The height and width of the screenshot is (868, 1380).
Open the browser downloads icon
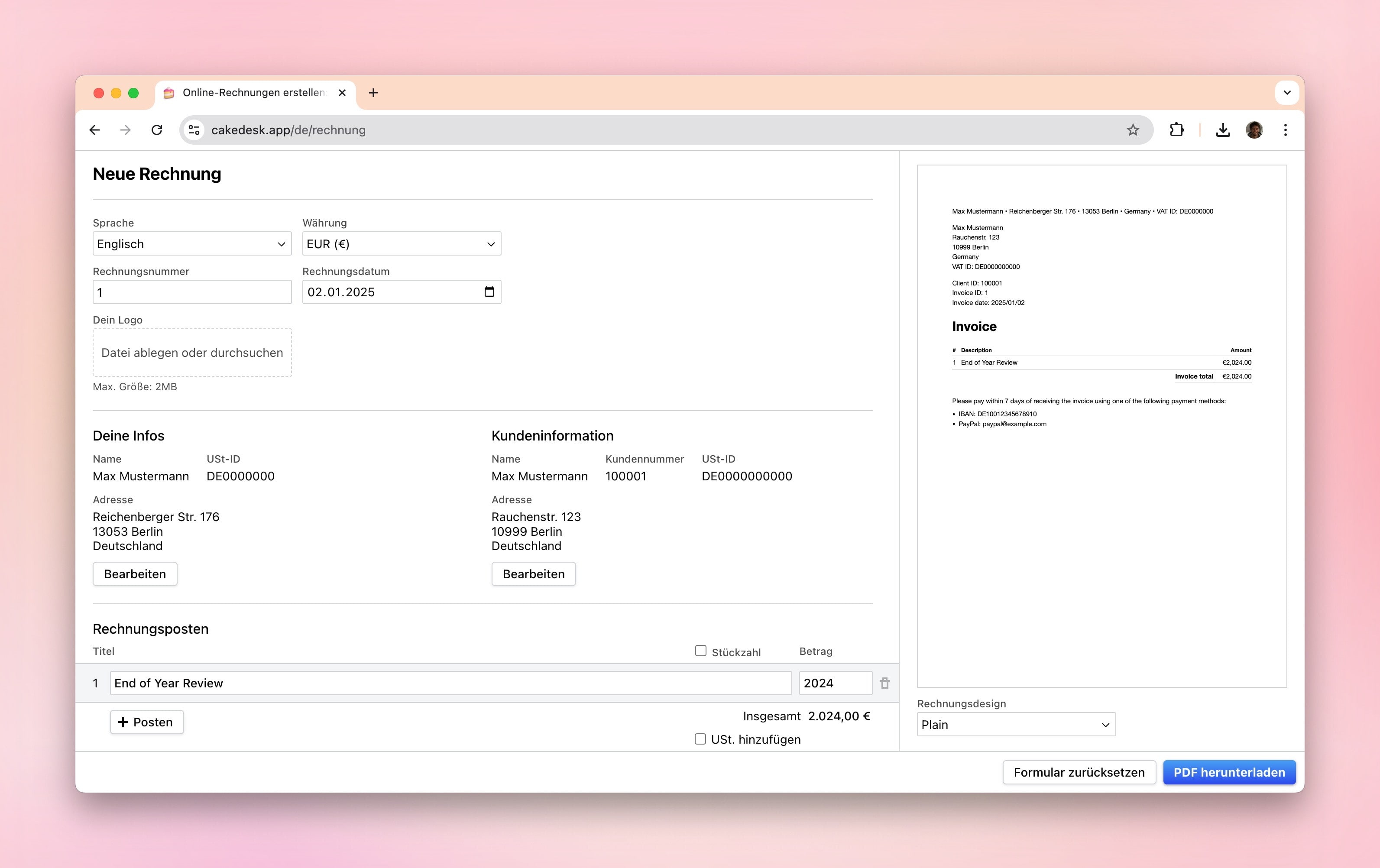coord(1222,130)
